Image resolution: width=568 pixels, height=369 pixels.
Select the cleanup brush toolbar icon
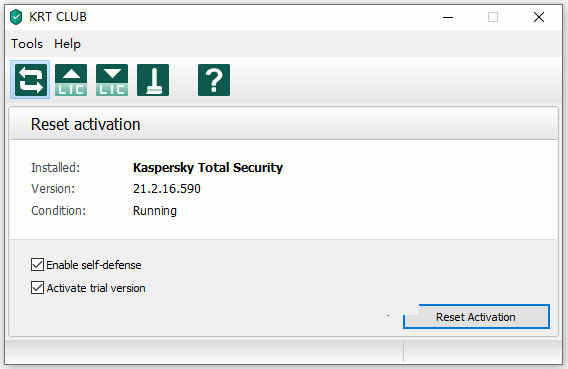coord(153,80)
